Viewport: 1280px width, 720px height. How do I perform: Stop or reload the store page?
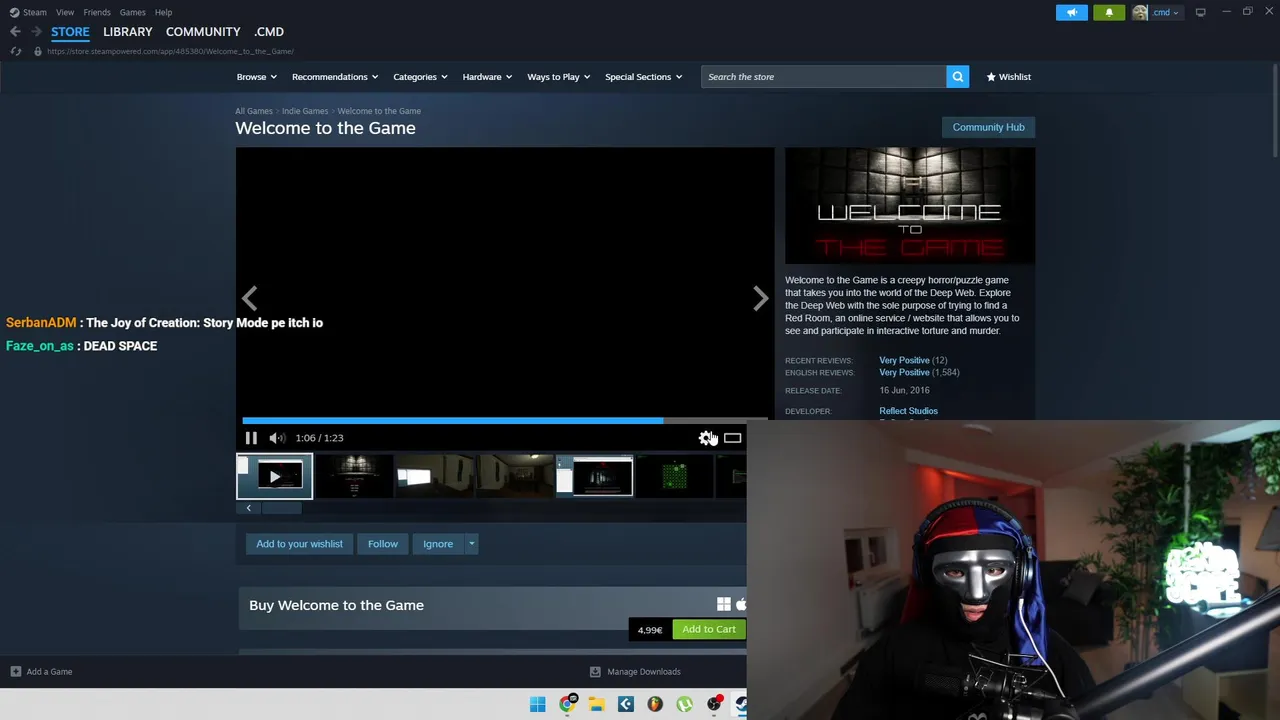[16, 51]
